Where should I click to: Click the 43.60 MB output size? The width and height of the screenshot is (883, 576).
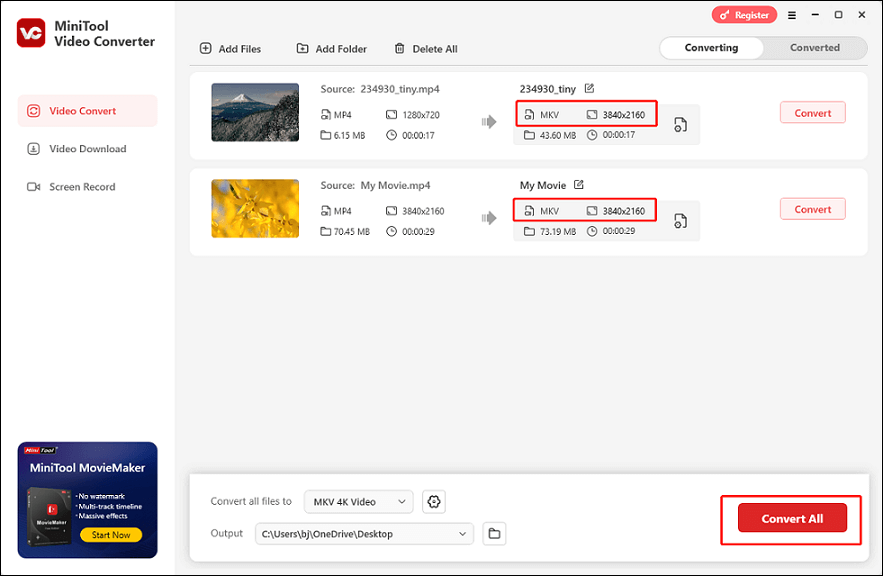coord(550,135)
